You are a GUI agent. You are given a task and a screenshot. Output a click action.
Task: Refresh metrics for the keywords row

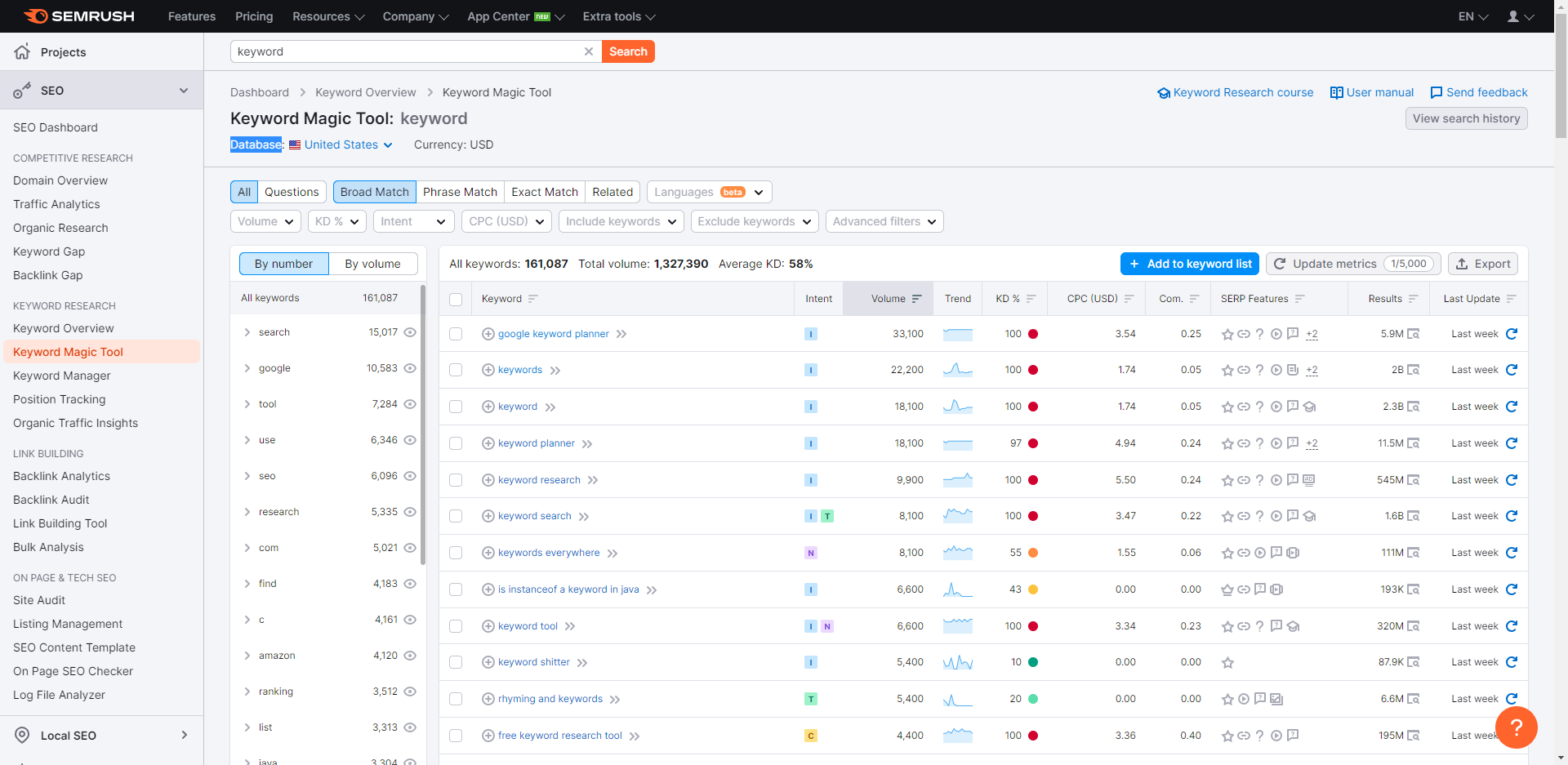(x=1512, y=370)
